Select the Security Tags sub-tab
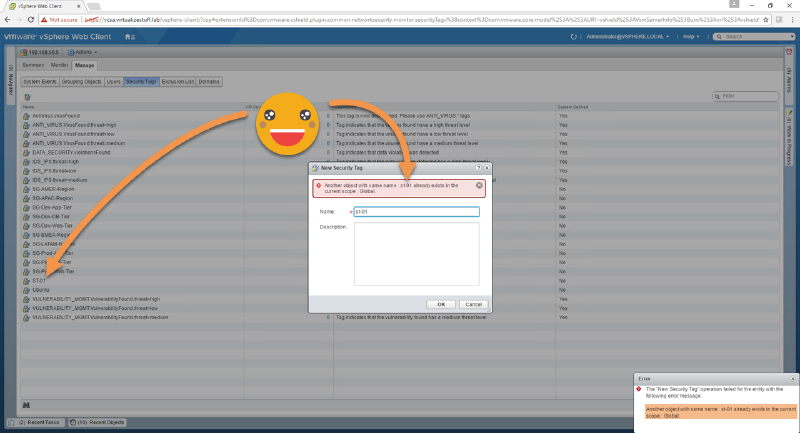This screenshot has width=800, height=433. point(141,82)
